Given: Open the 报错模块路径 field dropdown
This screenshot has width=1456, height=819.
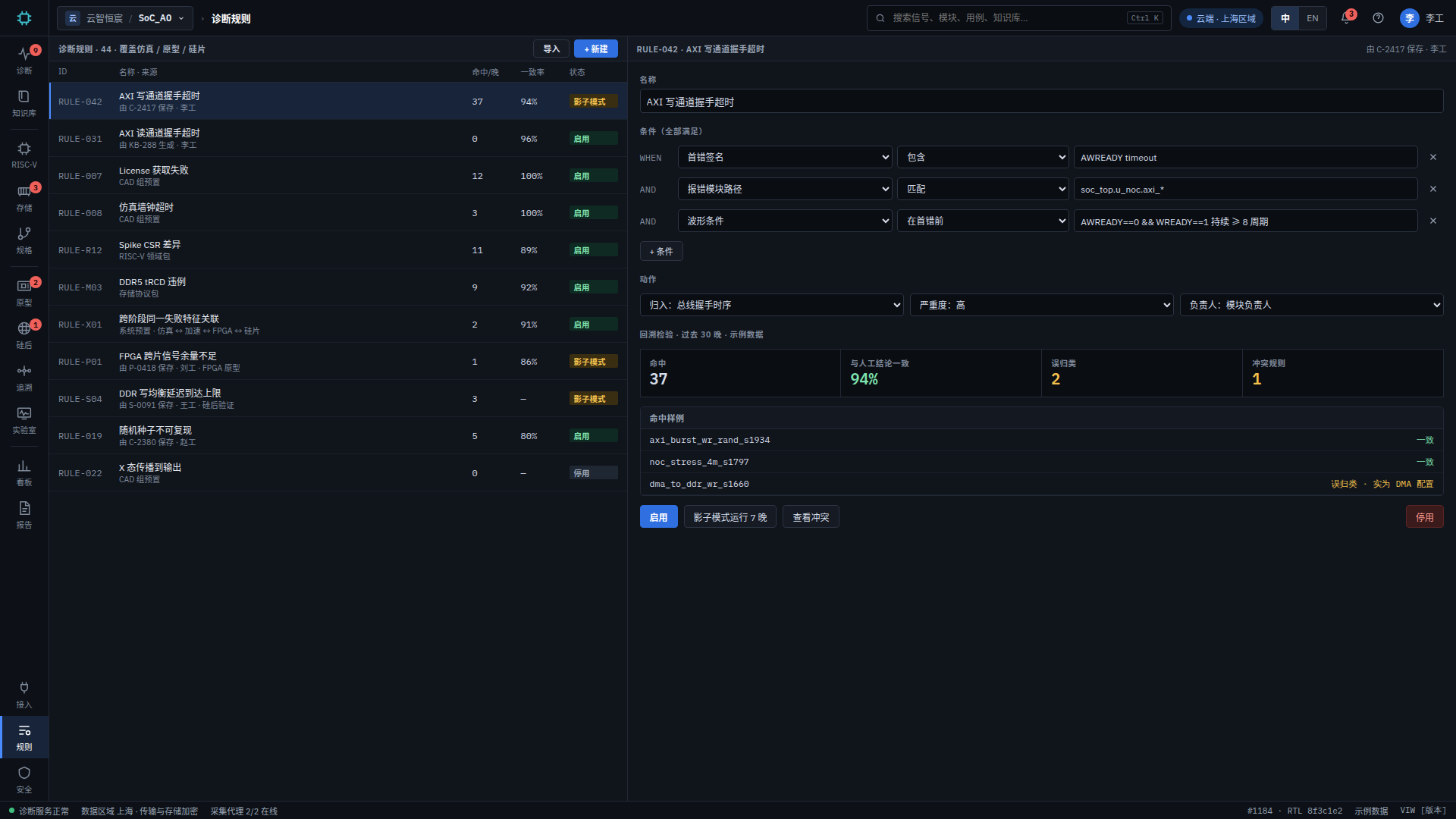Looking at the screenshot, I should (x=785, y=189).
